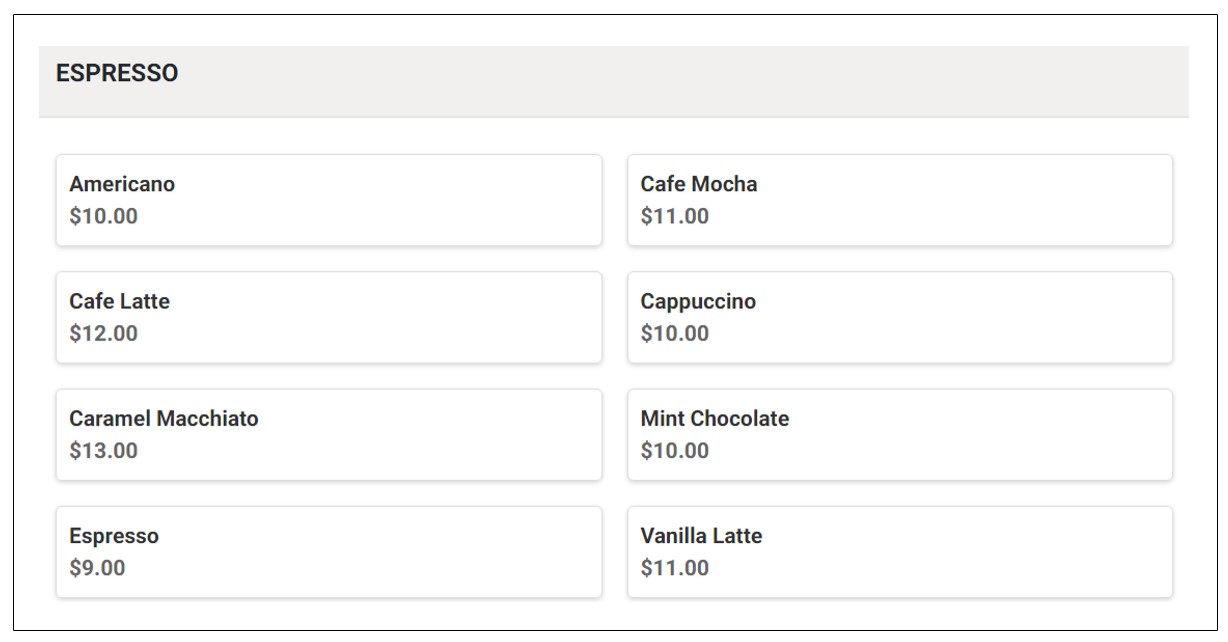This screenshot has height=642, width=1228.
Task: Click the $10.00 price under Cappuccino
Action: 675,333
